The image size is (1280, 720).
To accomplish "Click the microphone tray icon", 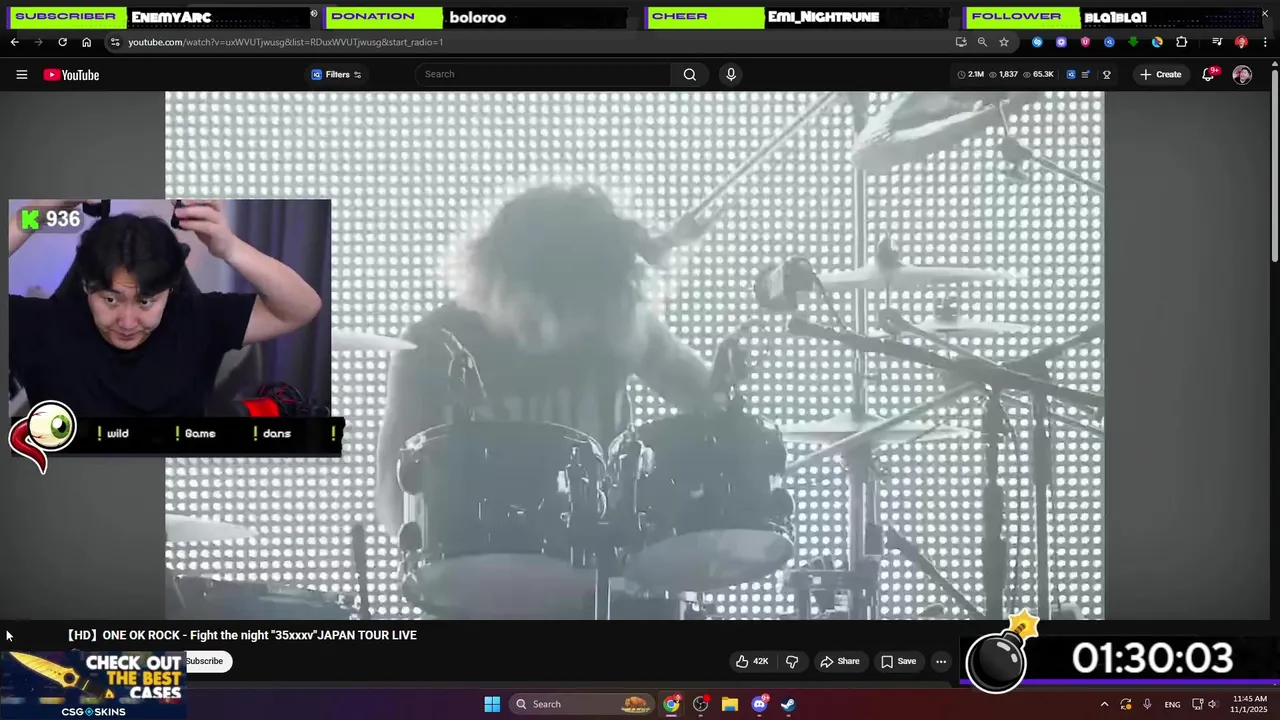I will coord(1147,704).
